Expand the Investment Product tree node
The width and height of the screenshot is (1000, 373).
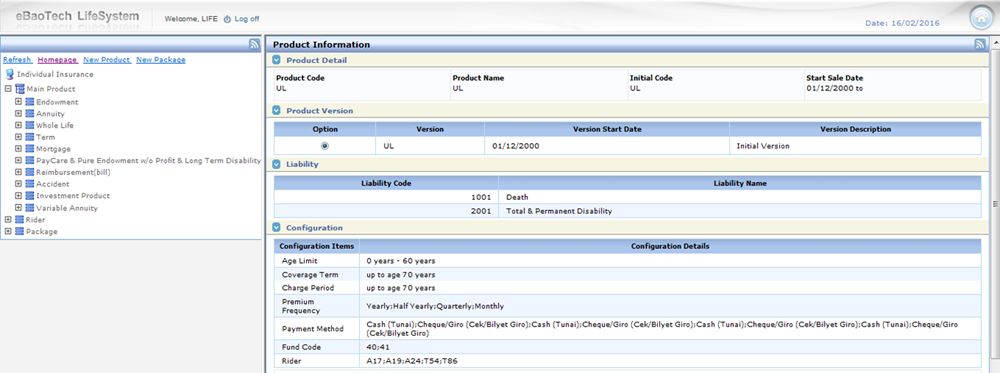pos(18,196)
